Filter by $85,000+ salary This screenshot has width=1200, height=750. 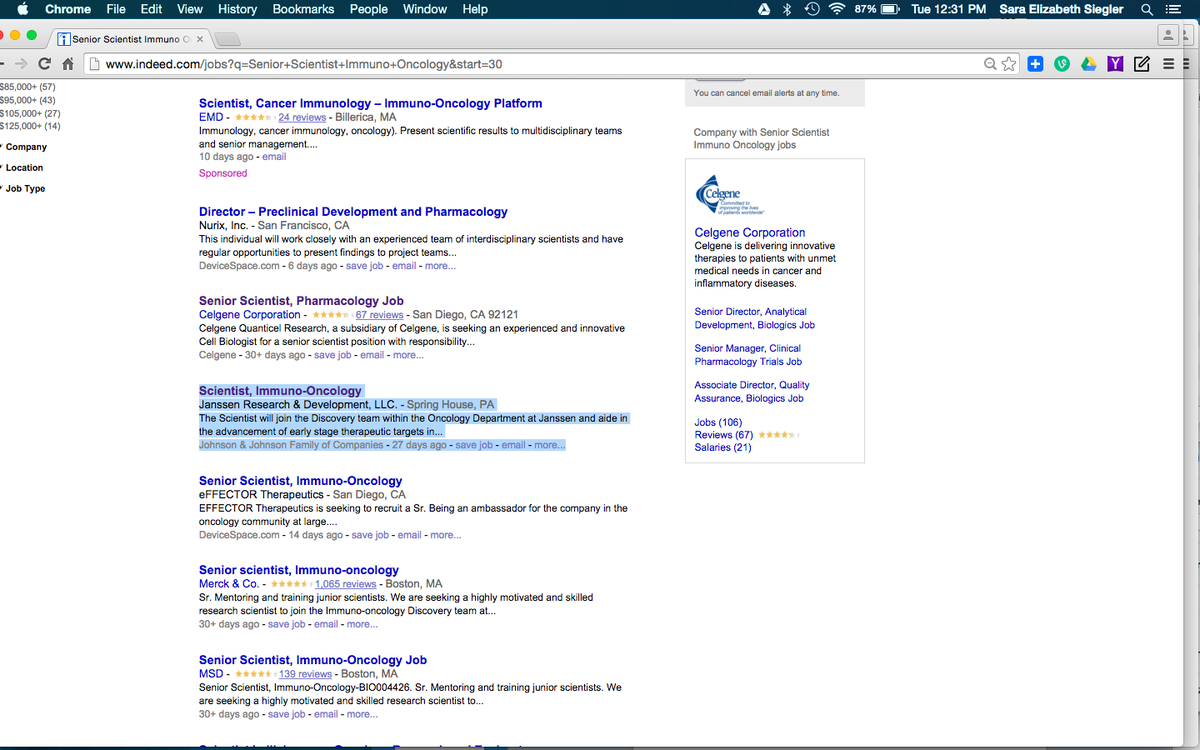click(27, 87)
